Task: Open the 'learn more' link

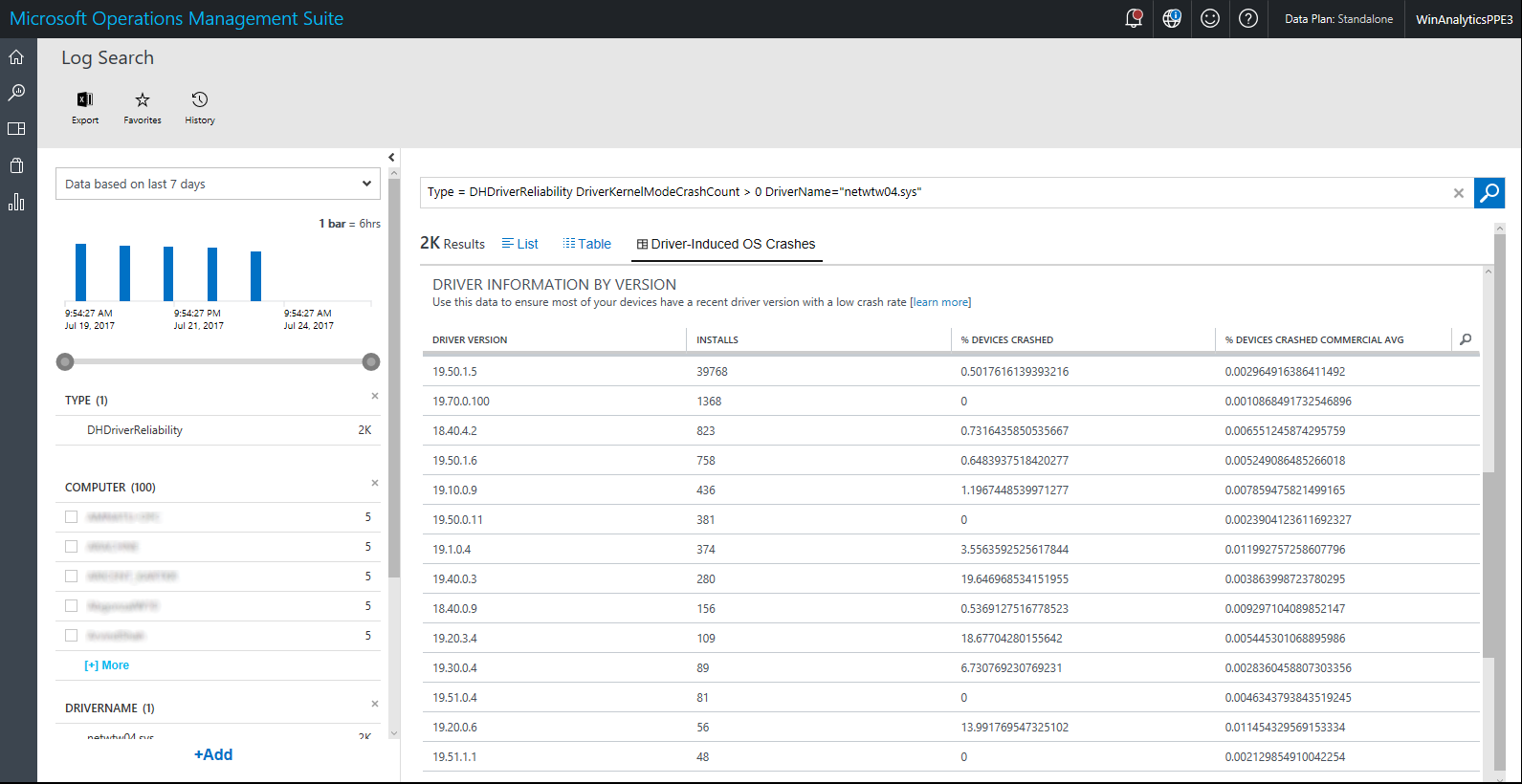Action: [940, 302]
